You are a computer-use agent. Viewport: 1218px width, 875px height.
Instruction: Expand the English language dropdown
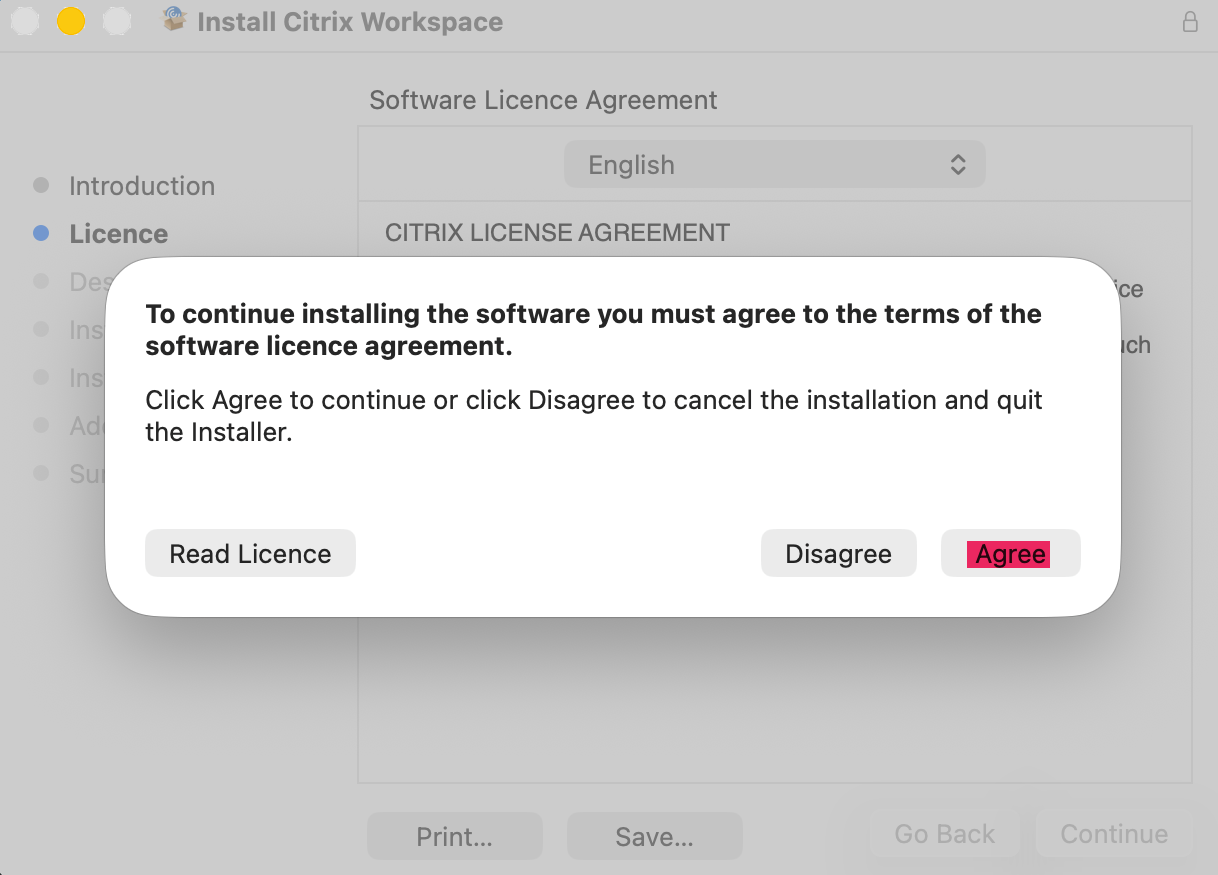coord(774,165)
